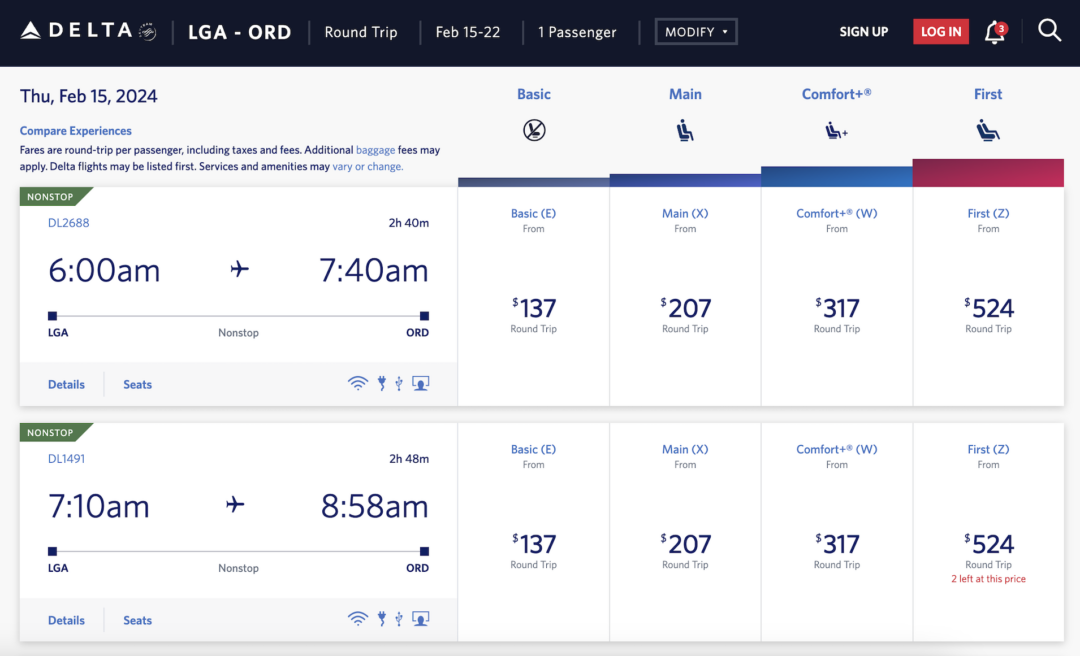Click the Wi-Fi amenity icon for flight DL2688

pyautogui.click(x=358, y=383)
